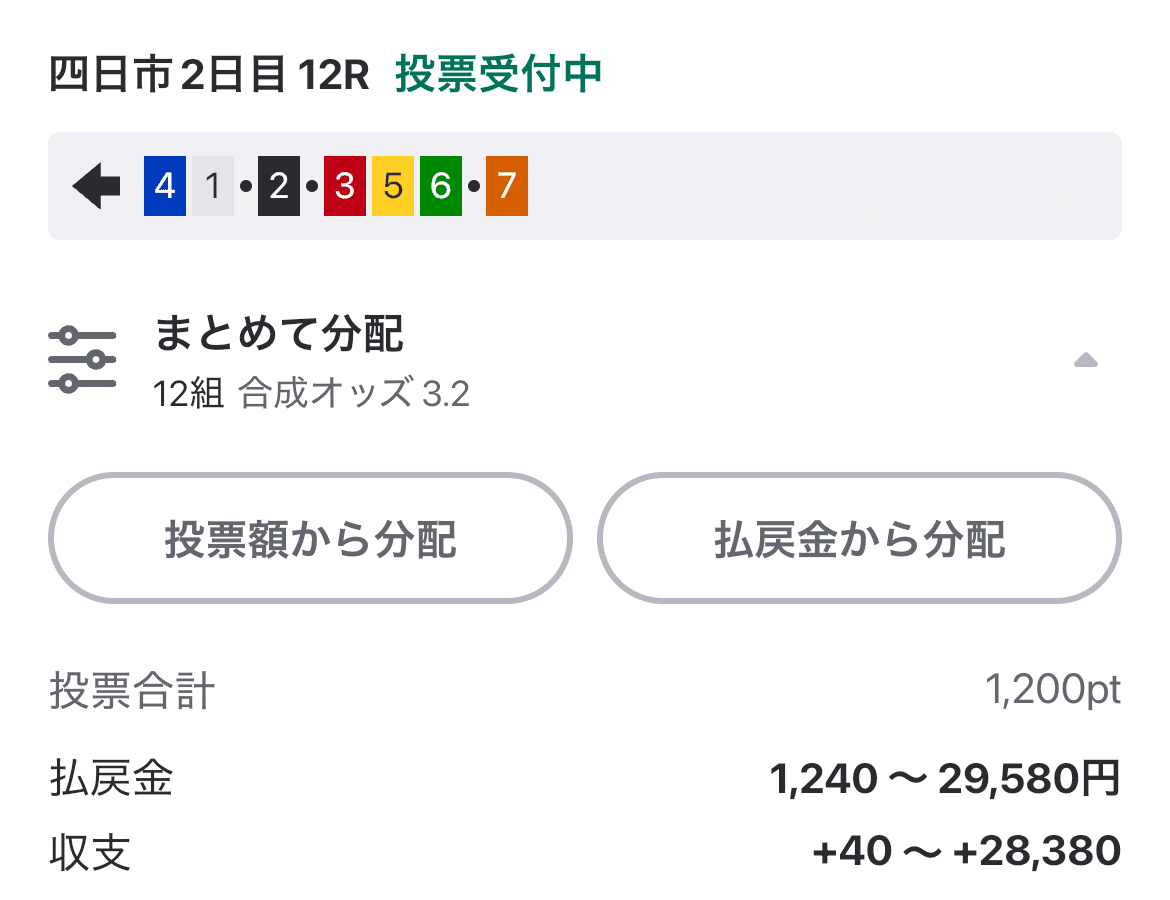Select the black boat number 2 badge
The image size is (1170, 900).
278,185
